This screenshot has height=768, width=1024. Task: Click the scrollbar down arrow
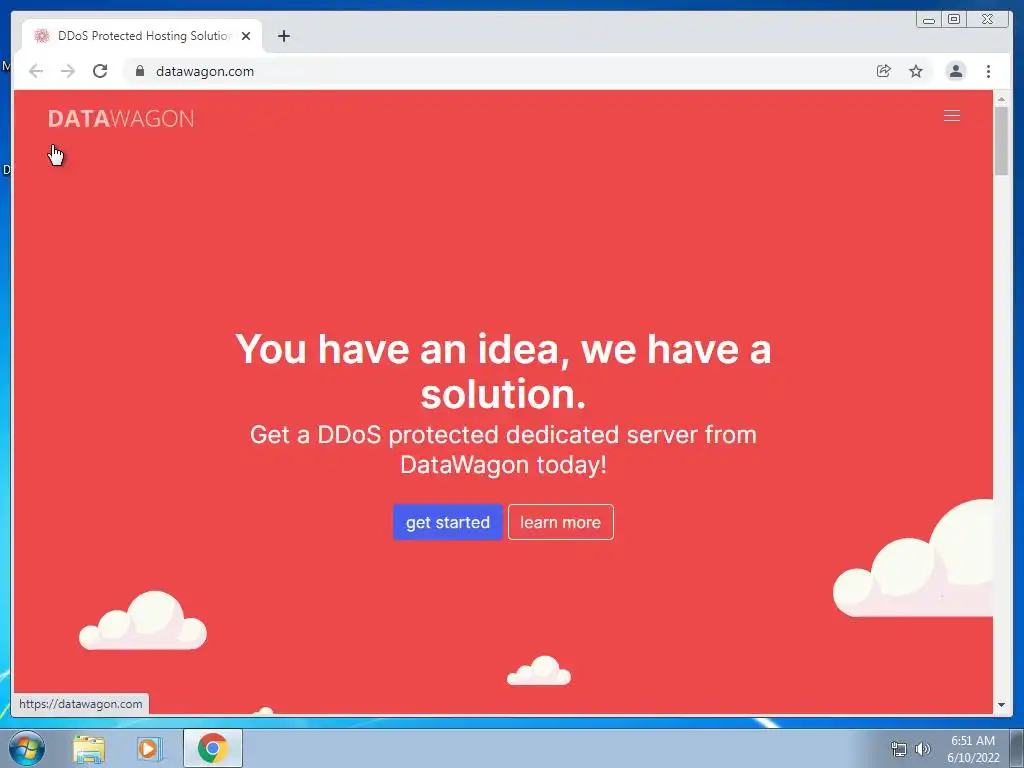(1001, 705)
